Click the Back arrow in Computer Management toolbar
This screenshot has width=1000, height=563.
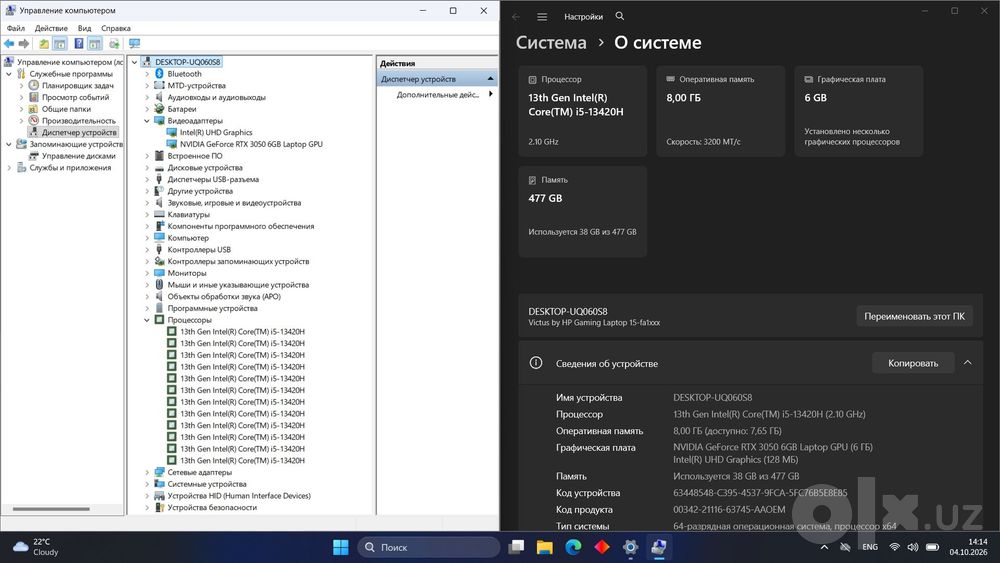coord(9,43)
